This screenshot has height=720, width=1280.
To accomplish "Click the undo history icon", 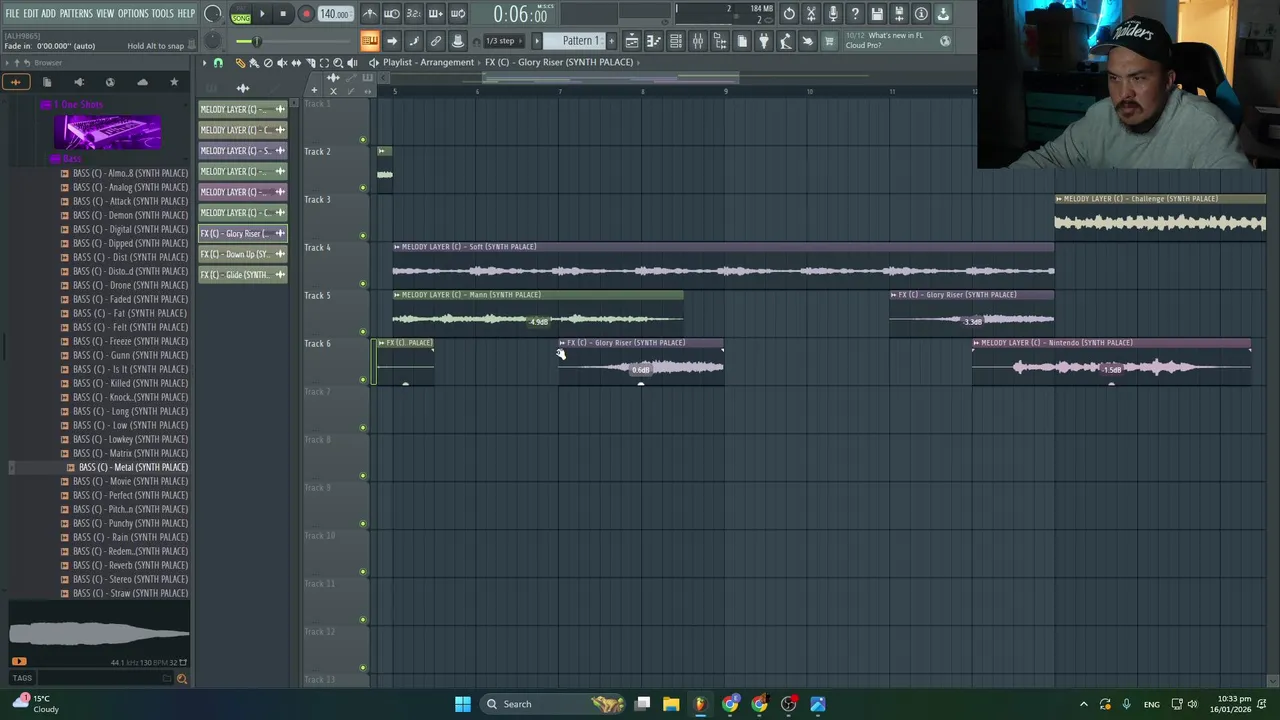I will pyautogui.click(x=789, y=14).
